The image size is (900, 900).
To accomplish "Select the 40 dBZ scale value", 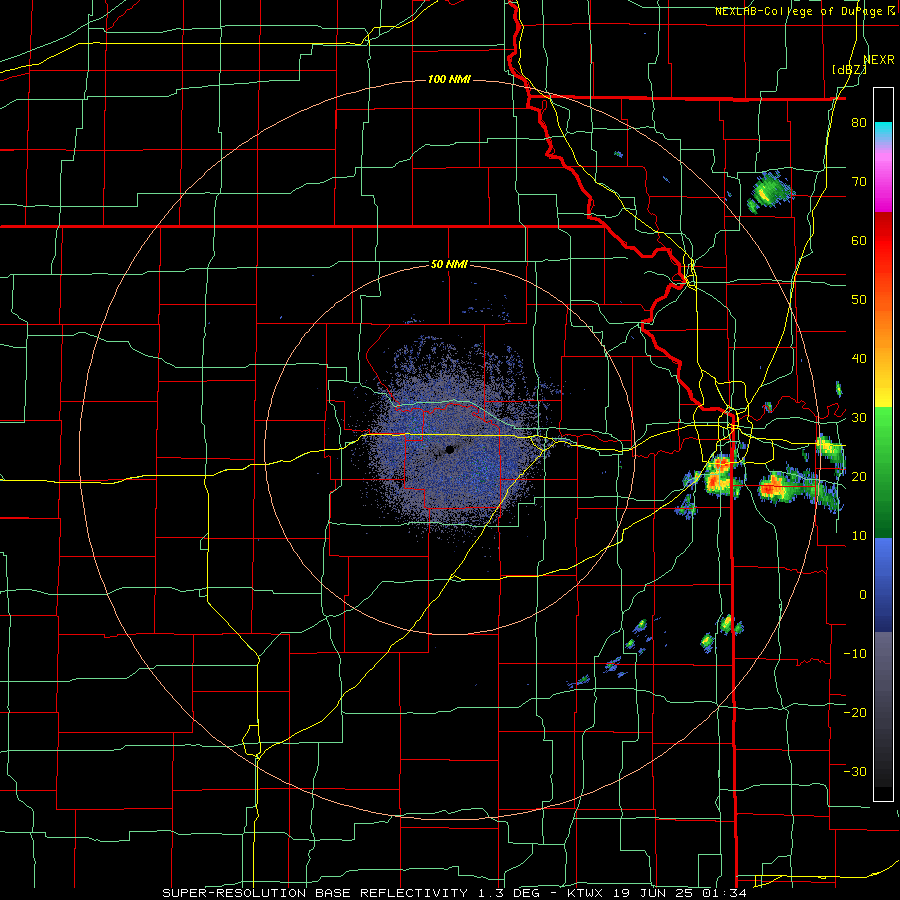I will coord(859,359).
